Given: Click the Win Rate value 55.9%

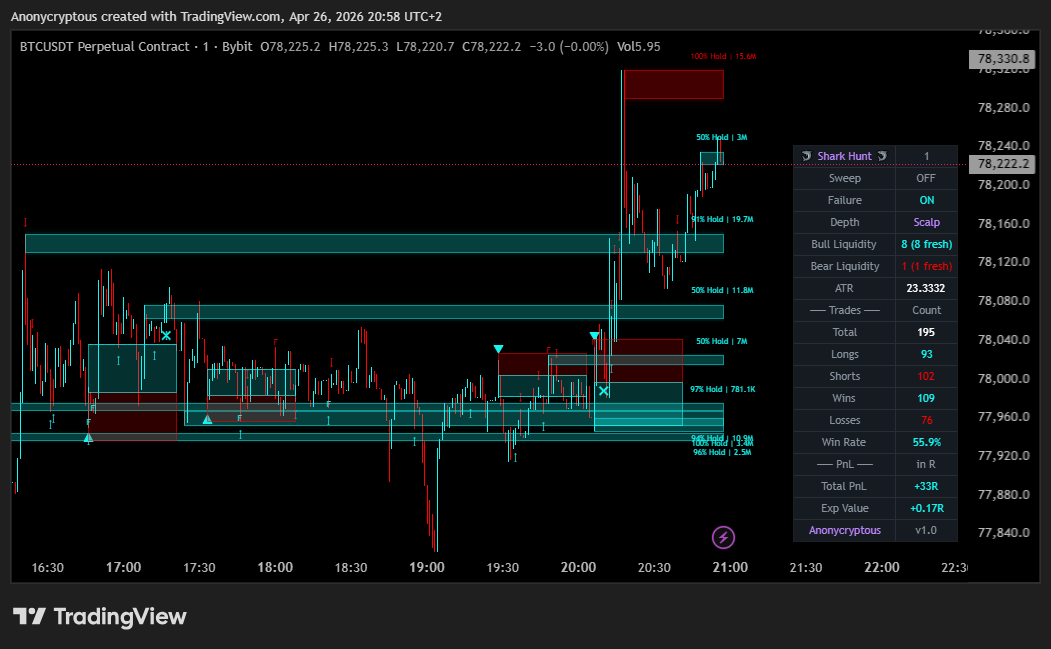Looking at the screenshot, I should click(926, 442).
